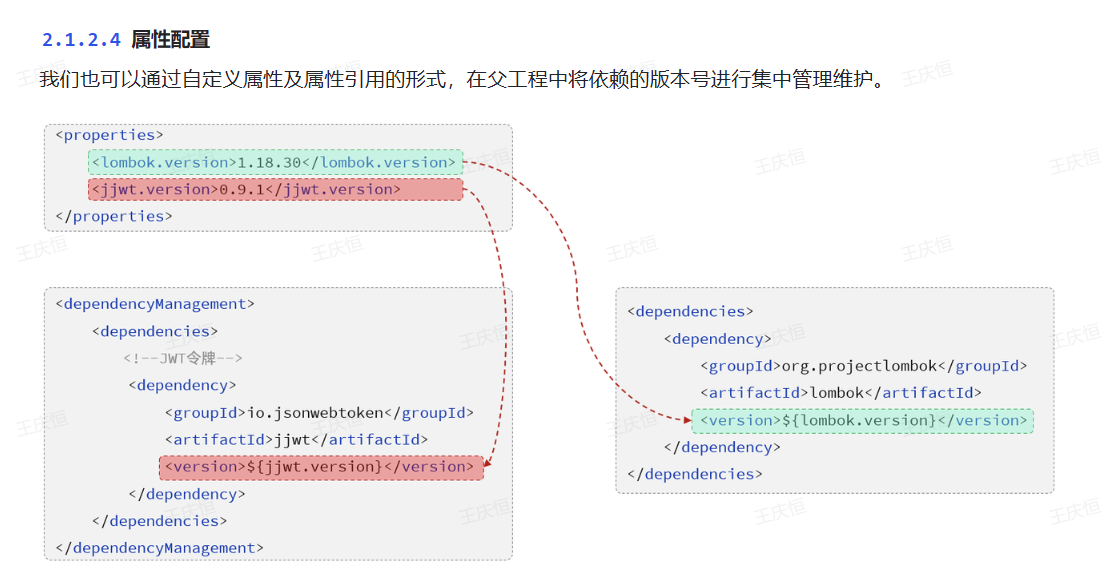Click the opening <properties> tag
This screenshot has height=572, width=1111.
(109, 135)
